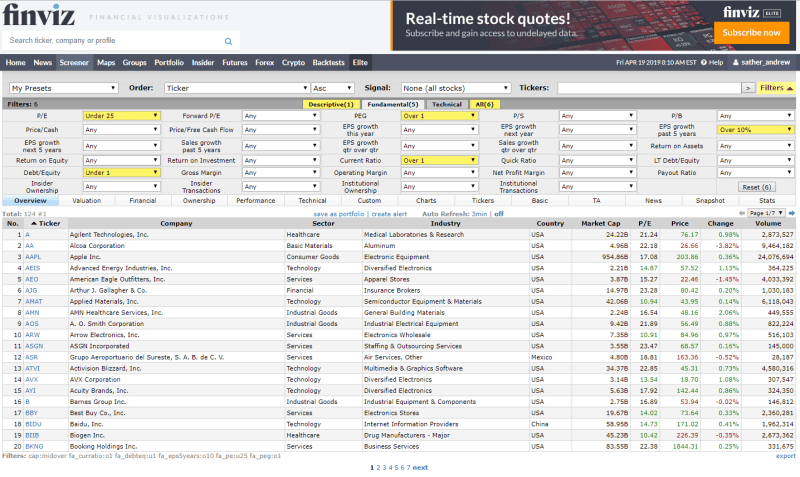This screenshot has width=800, height=477.
Task: Go to next page using blue arrow
Action: tap(792, 213)
